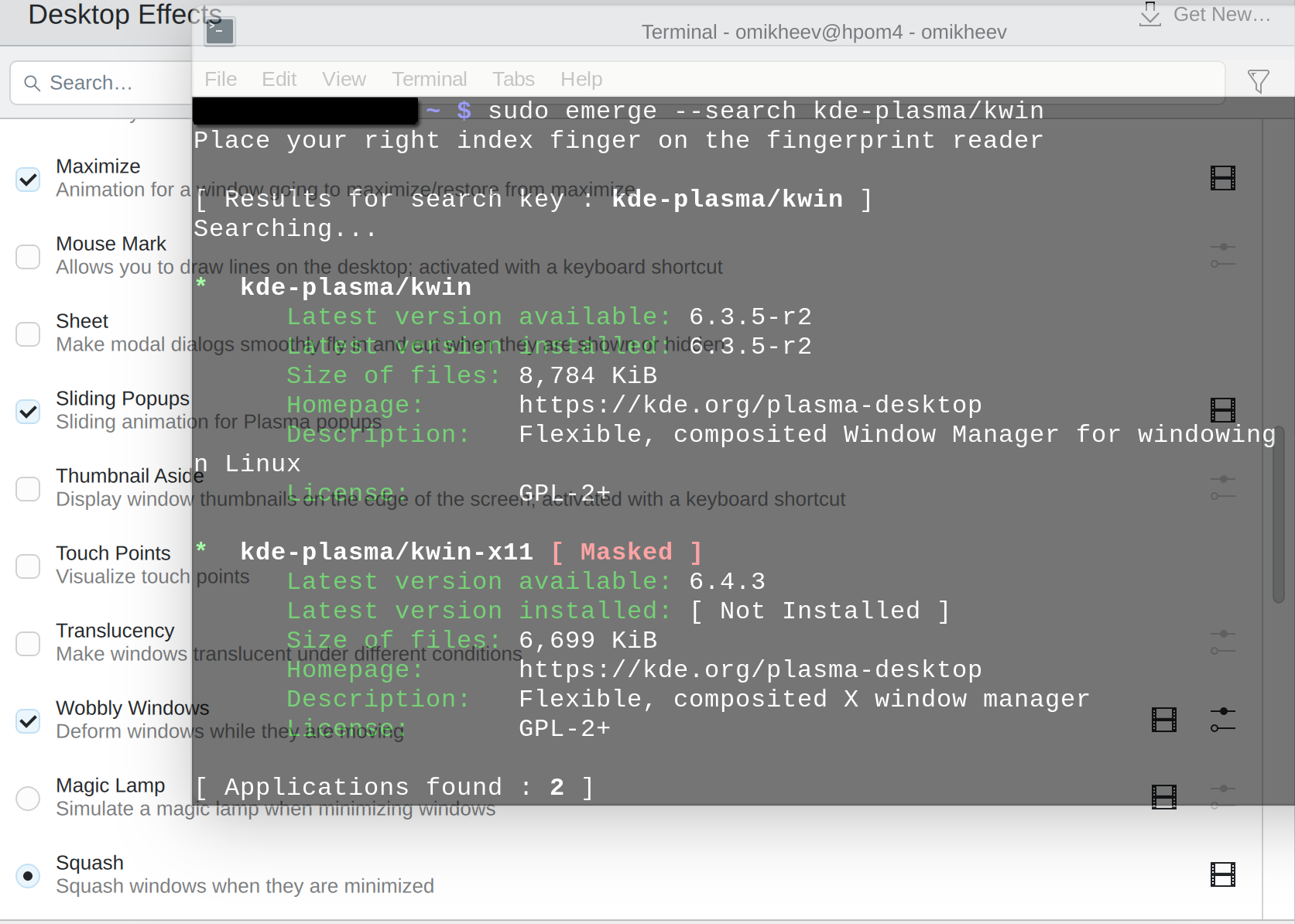This screenshot has height=924, width=1295.
Task: Enable the Sheet effect checkbox
Action: click(28, 334)
